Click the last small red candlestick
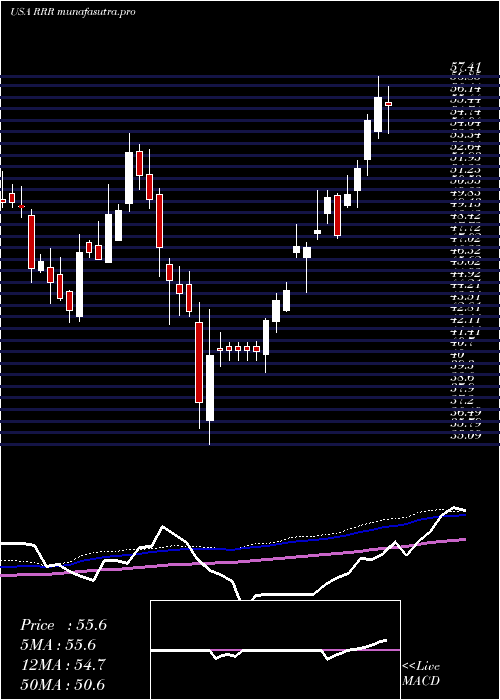Image resolution: width=500 pixels, height=700 pixels. [x=388, y=104]
